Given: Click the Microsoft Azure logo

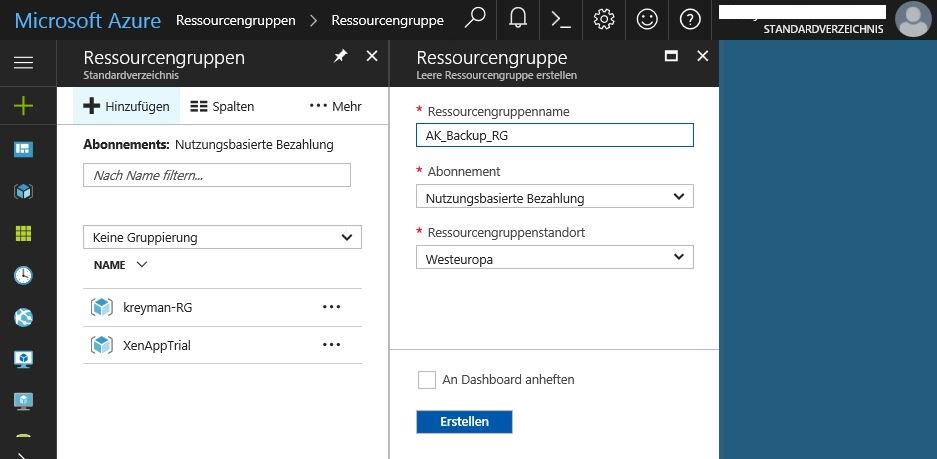Looking at the screenshot, I should coord(88,20).
